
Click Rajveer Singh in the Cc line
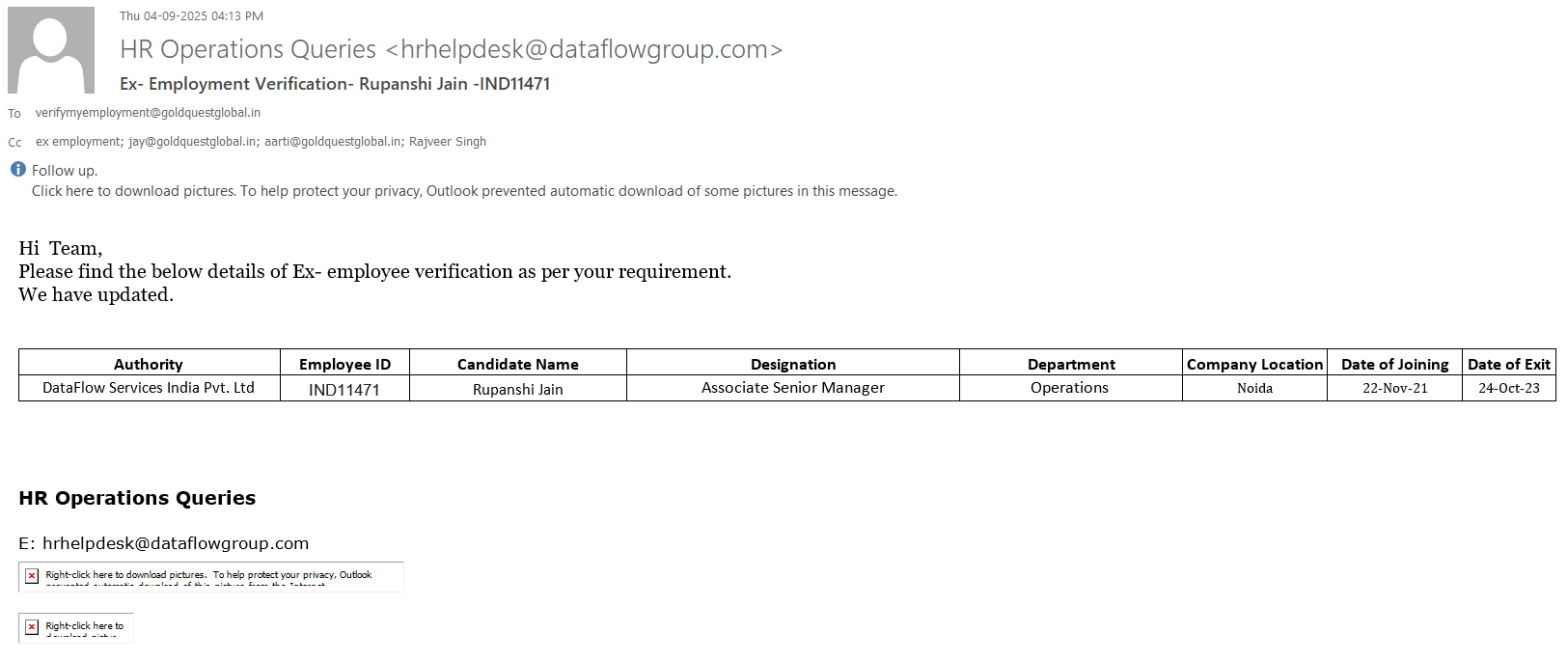(448, 142)
